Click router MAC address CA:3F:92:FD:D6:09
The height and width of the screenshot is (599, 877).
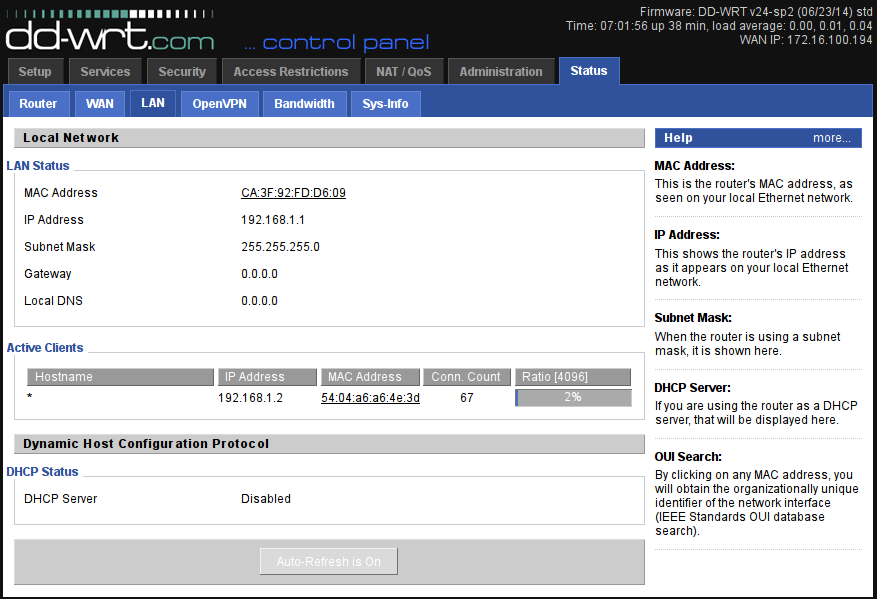click(x=293, y=193)
